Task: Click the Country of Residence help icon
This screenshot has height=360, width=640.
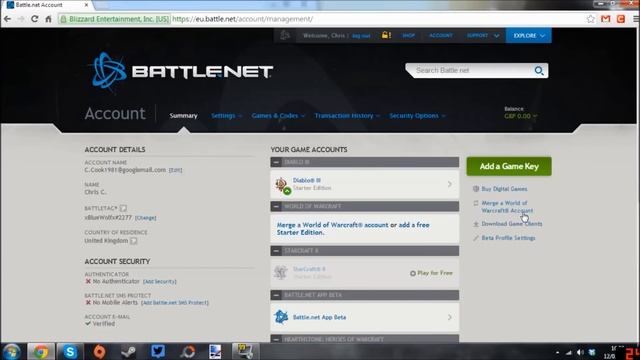Action: 133,240
